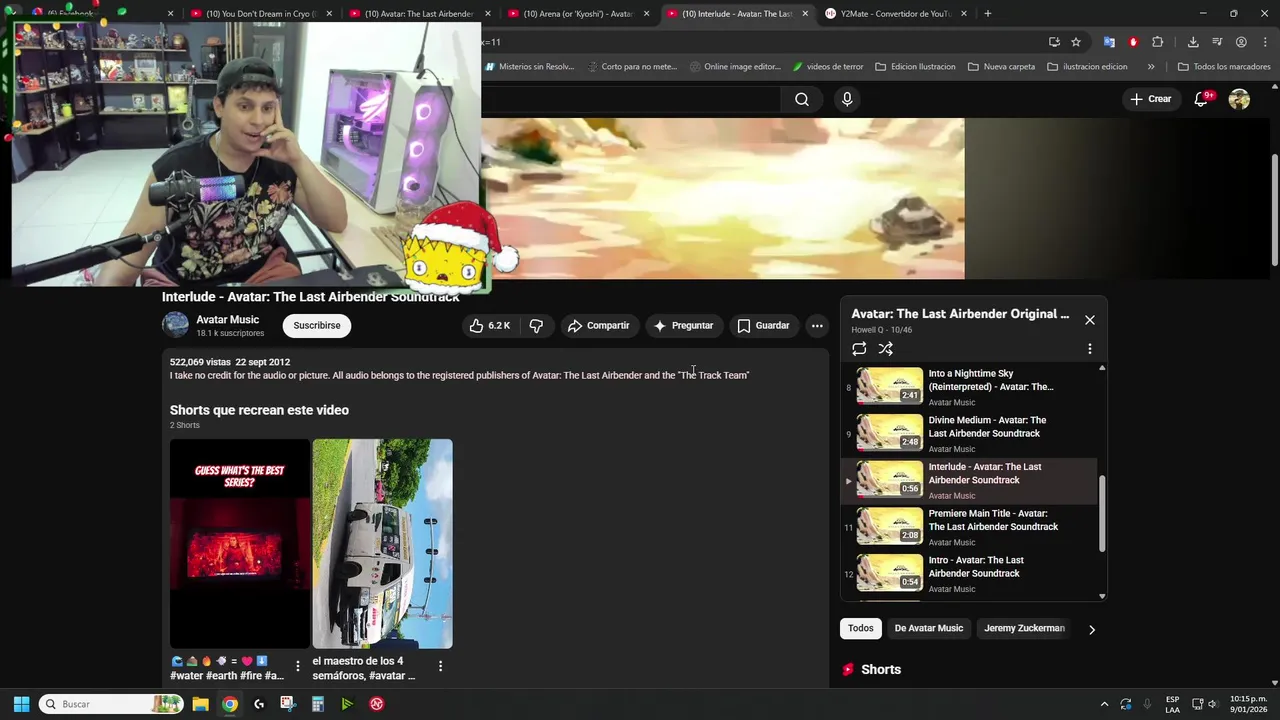Open Google Translate extension icon
Image resolution: width=1280 pixels, height=720 pixels.
coord(1109,42)
